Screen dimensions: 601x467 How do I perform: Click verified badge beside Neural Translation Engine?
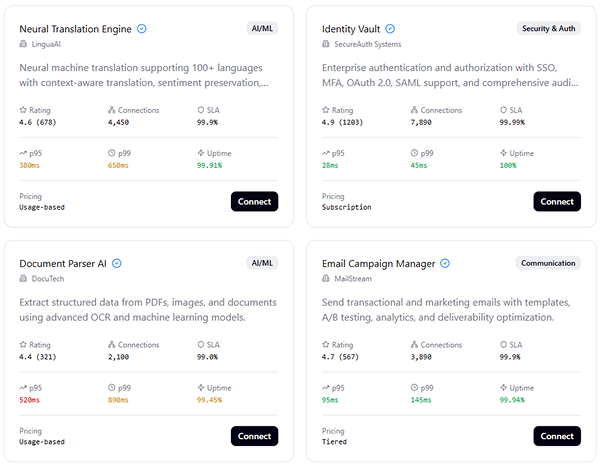click(141, 29)
